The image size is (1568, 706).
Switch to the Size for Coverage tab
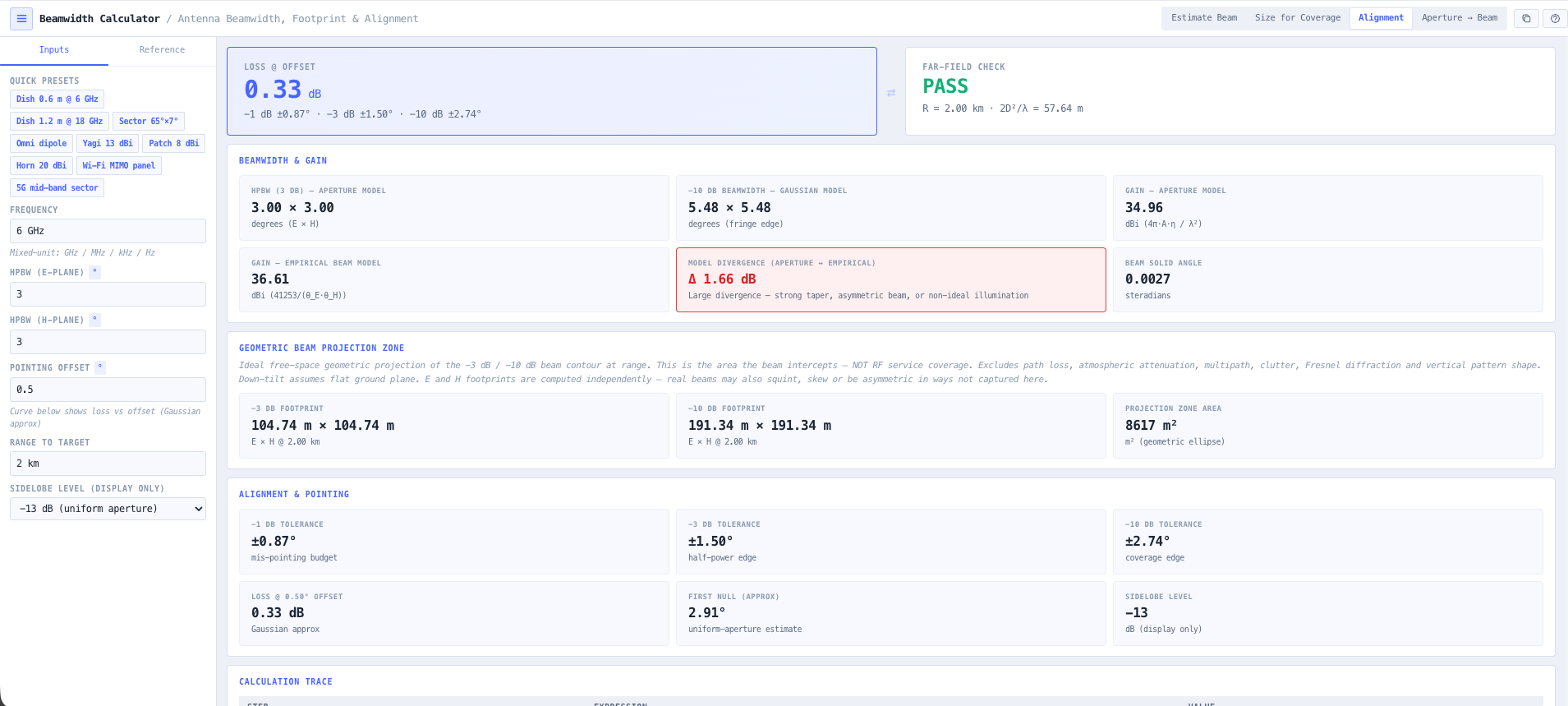pos(1297,18)
